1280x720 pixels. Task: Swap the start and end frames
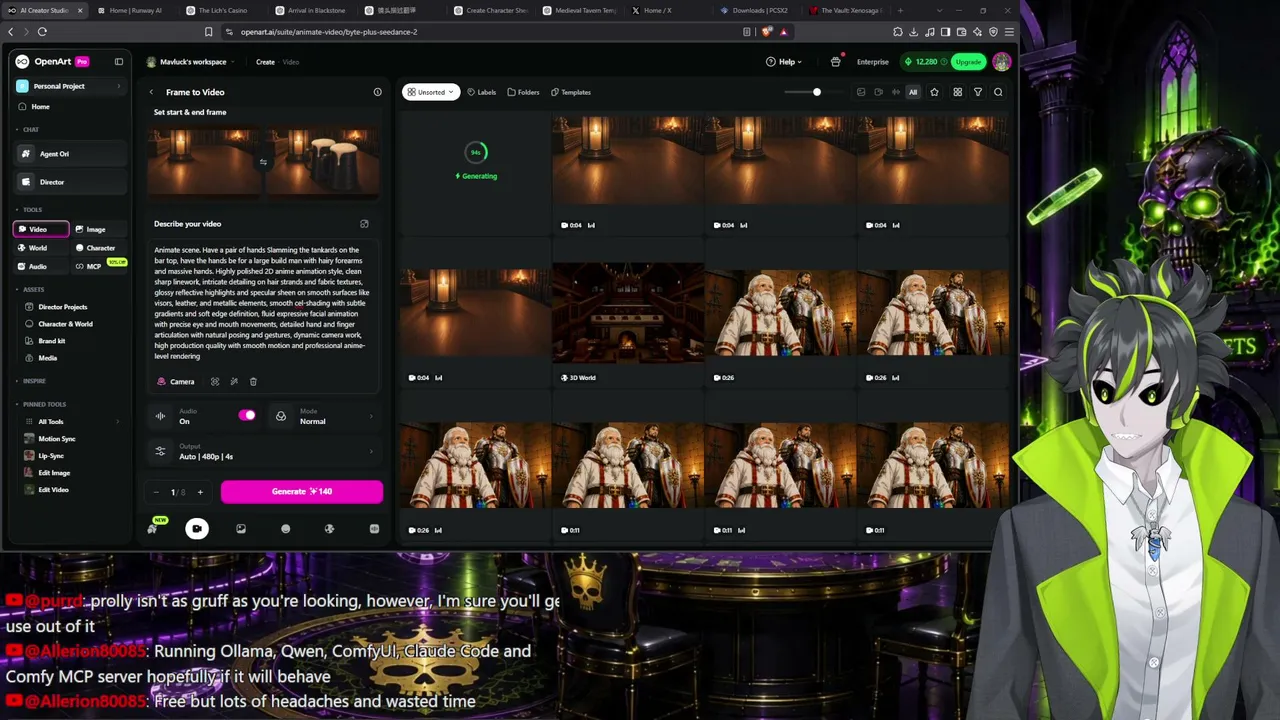point(263,162)
